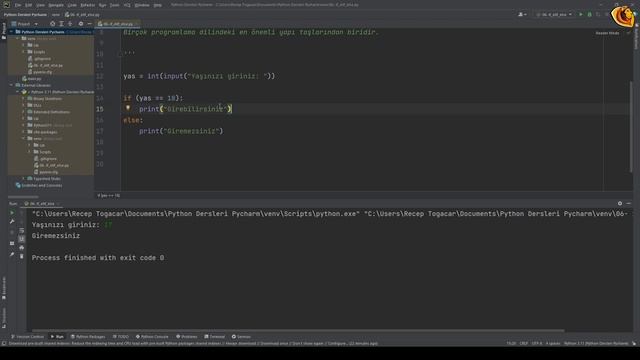Rerun program with the green arrow in Run panel
640x360 pixels.
12,213
